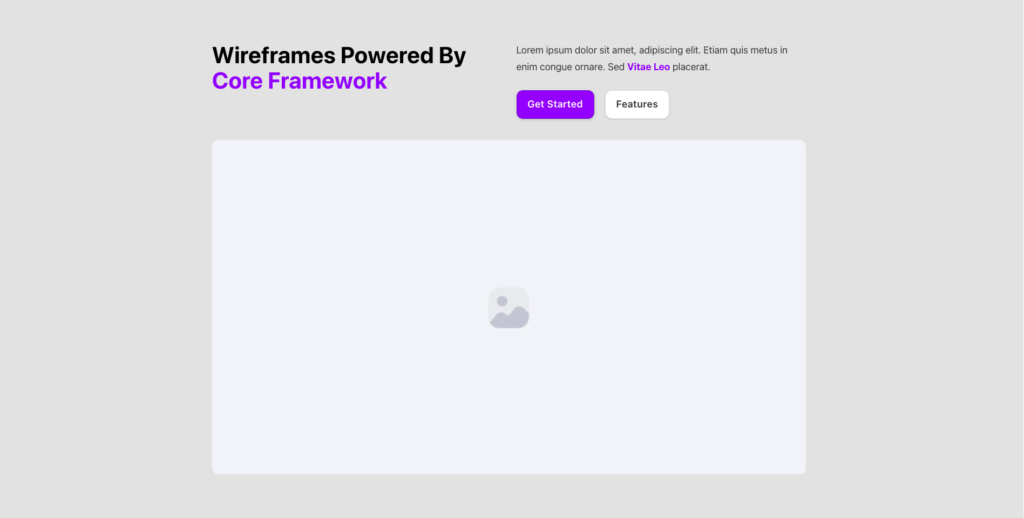Click the purple Get Started button
This screenshot has height=518, width=1024.
point(555,104)
